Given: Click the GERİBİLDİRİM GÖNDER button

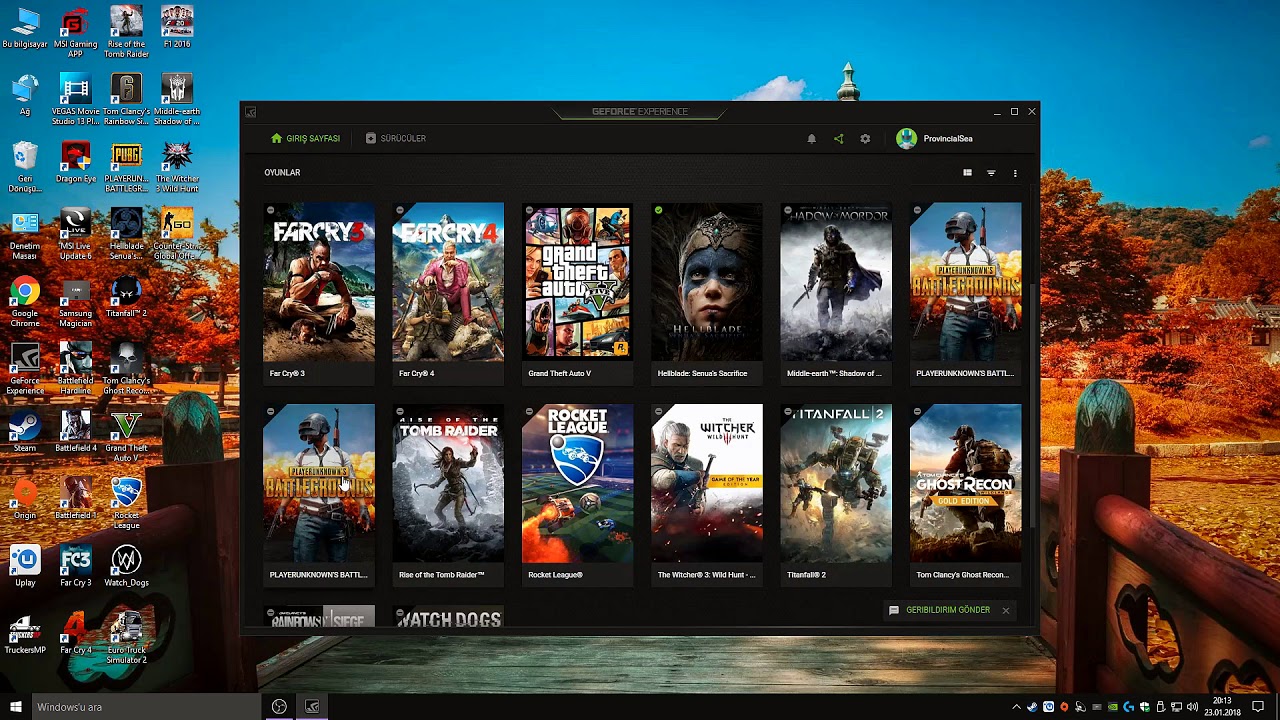Looking at the screenshot, I should [x=939, y=610].
